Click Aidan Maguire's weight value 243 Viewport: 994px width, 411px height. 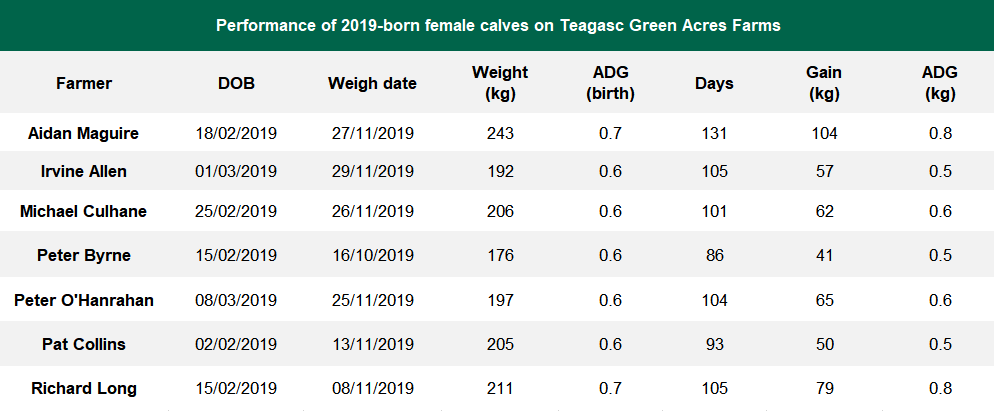tap(500, 133)
